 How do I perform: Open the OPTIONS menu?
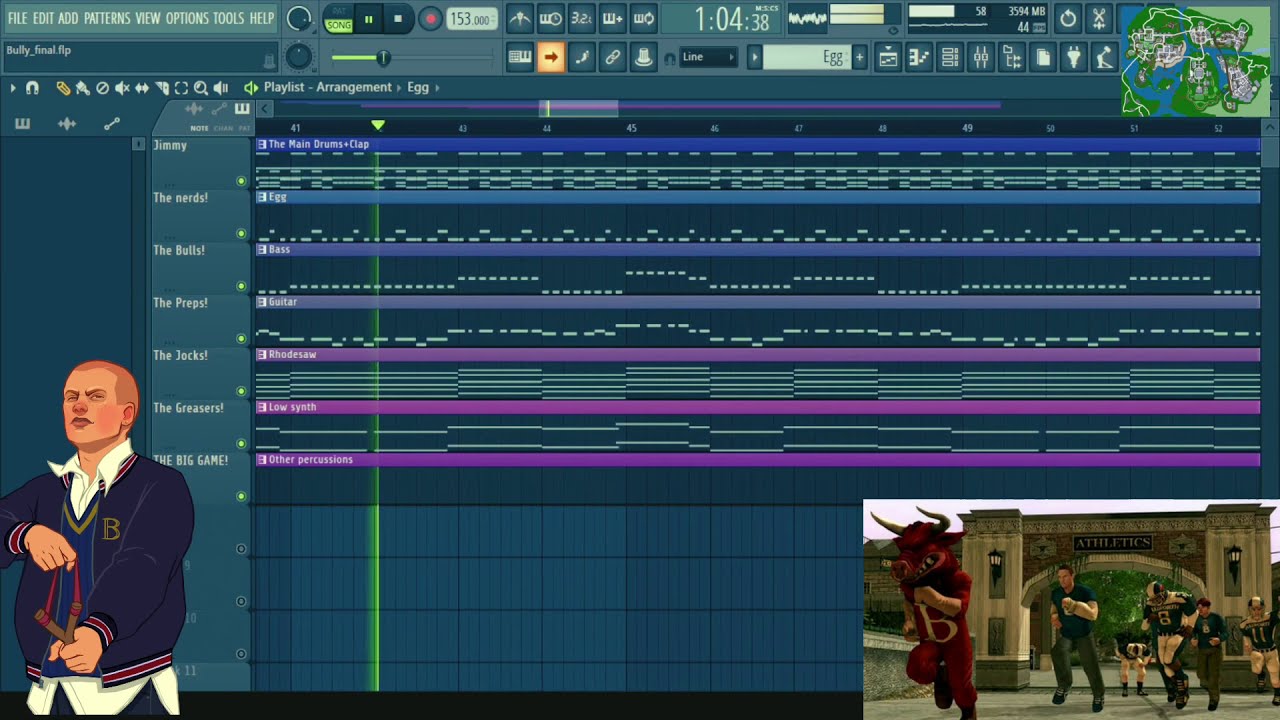point(187,18)
